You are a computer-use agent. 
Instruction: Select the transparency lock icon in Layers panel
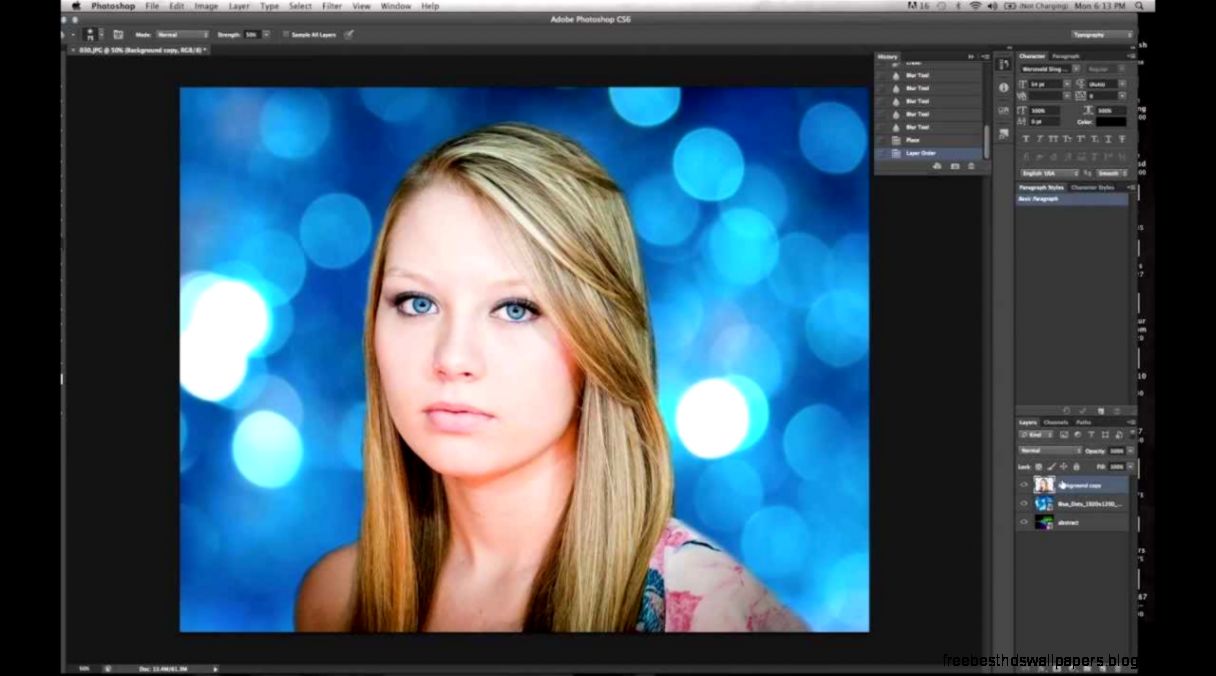click(1037, 466)
